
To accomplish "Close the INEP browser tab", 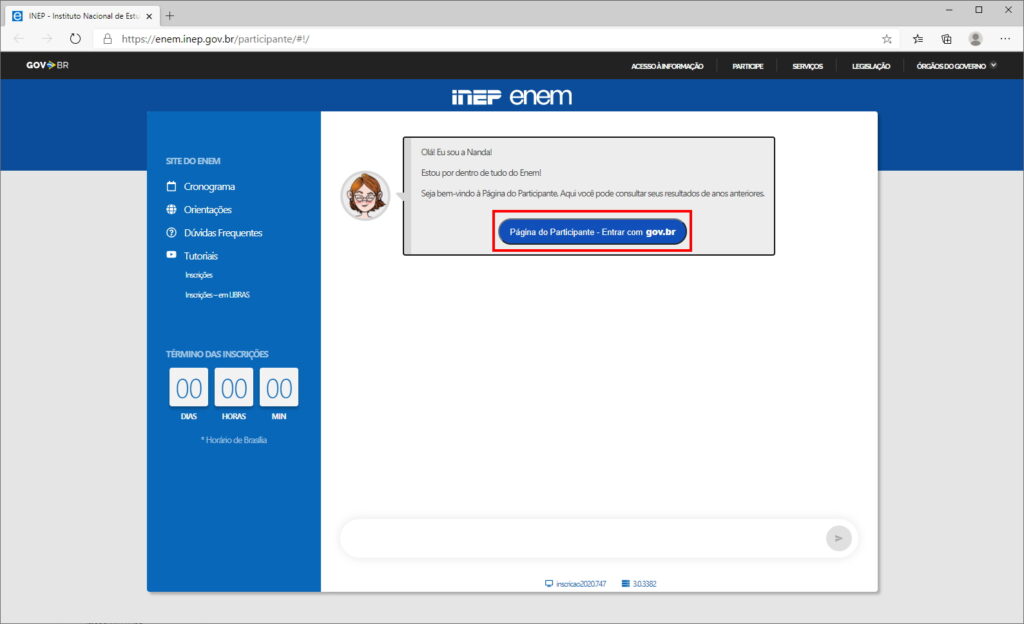I will pos(149,16).
